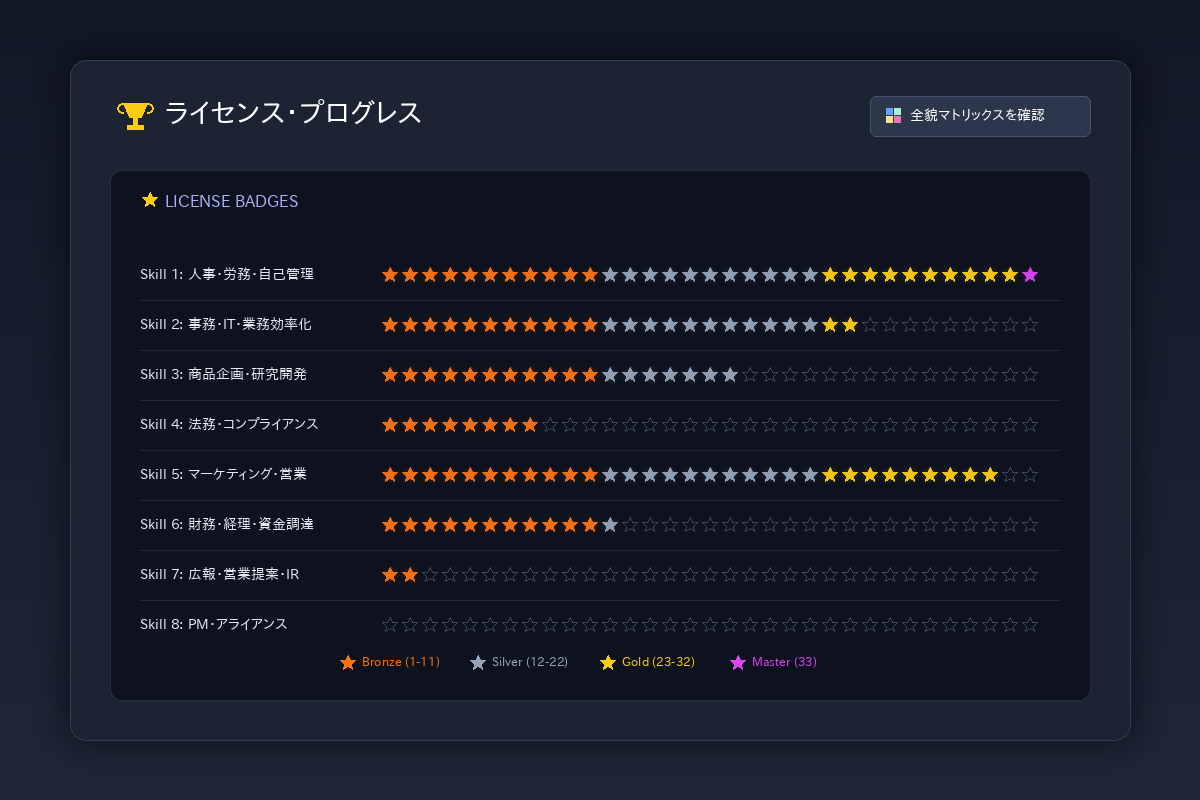Viewport: 1200px width, 800px height.
Task: Click the last gold star in Skill 2 row
Action: [850, 324]
